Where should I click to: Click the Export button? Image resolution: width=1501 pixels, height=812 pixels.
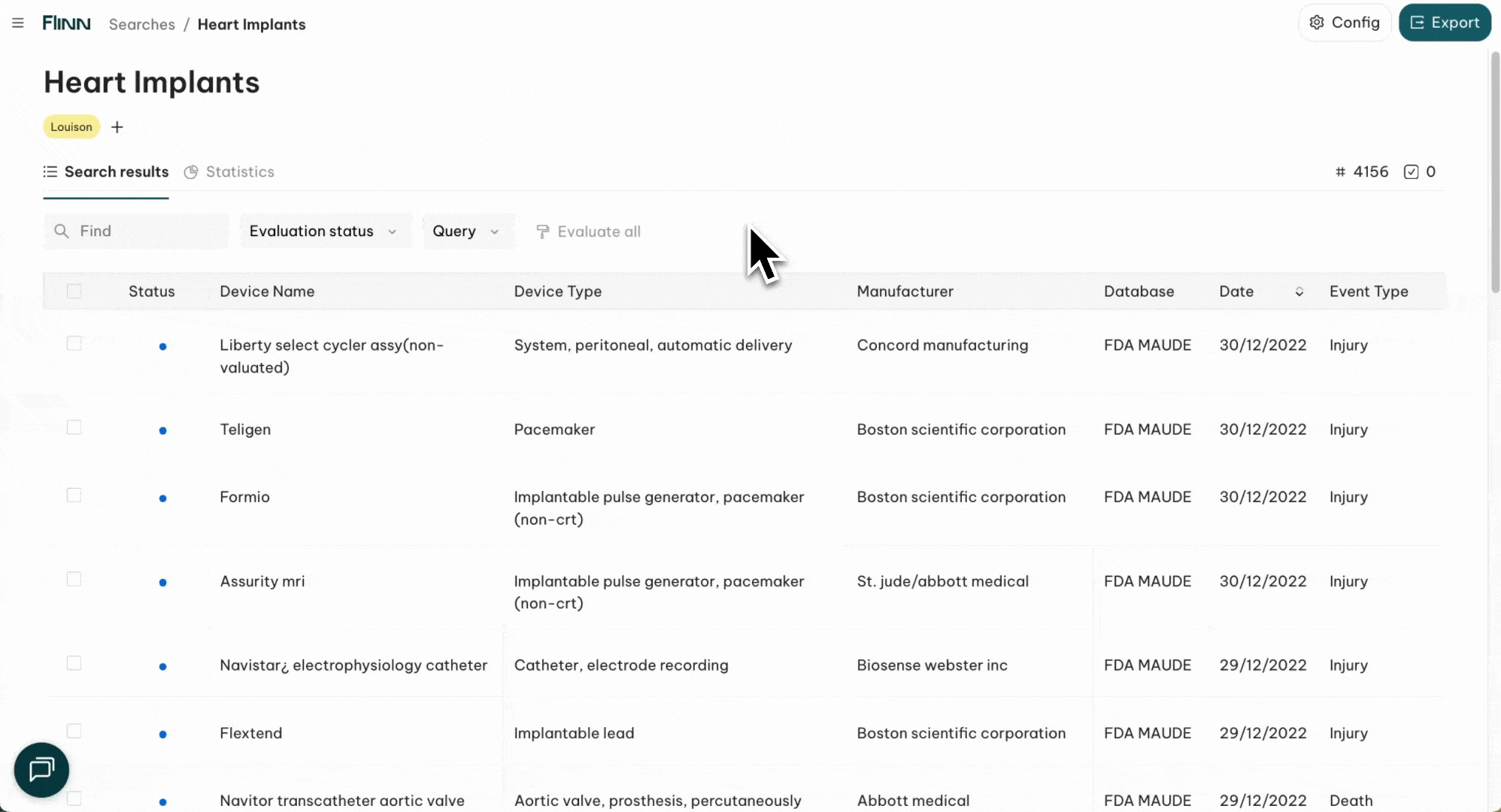pyautogui.click(x=1444, y=23)
